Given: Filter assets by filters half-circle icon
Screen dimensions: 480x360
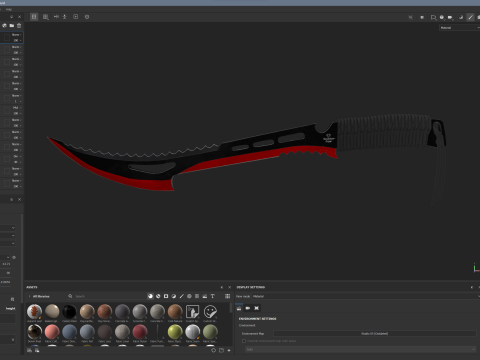Looking at the screenshot, I should (174, 296).
